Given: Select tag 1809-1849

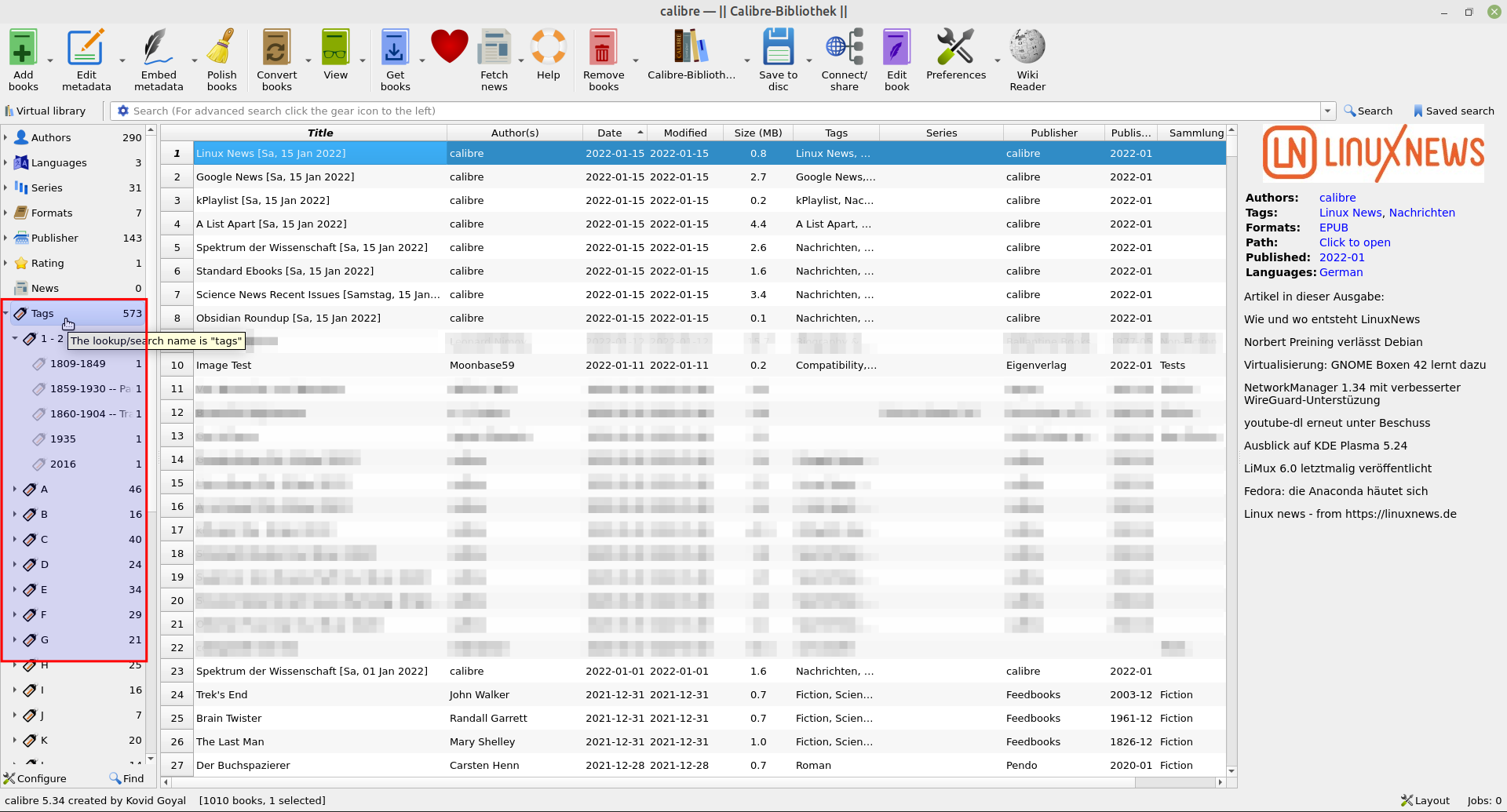Looking at the screenshot, I should coord(87,363).
